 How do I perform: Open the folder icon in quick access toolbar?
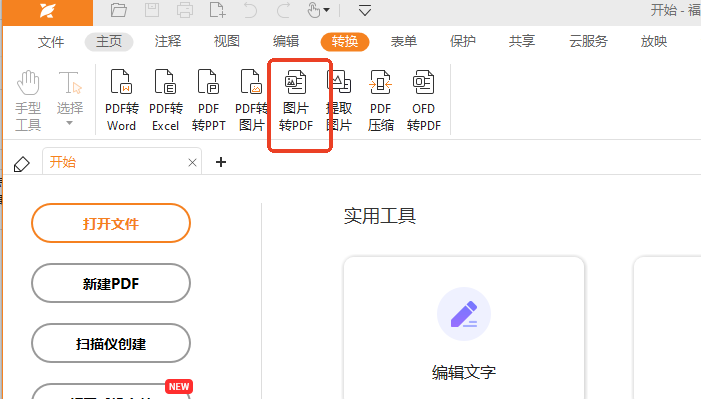pos(118,10)
